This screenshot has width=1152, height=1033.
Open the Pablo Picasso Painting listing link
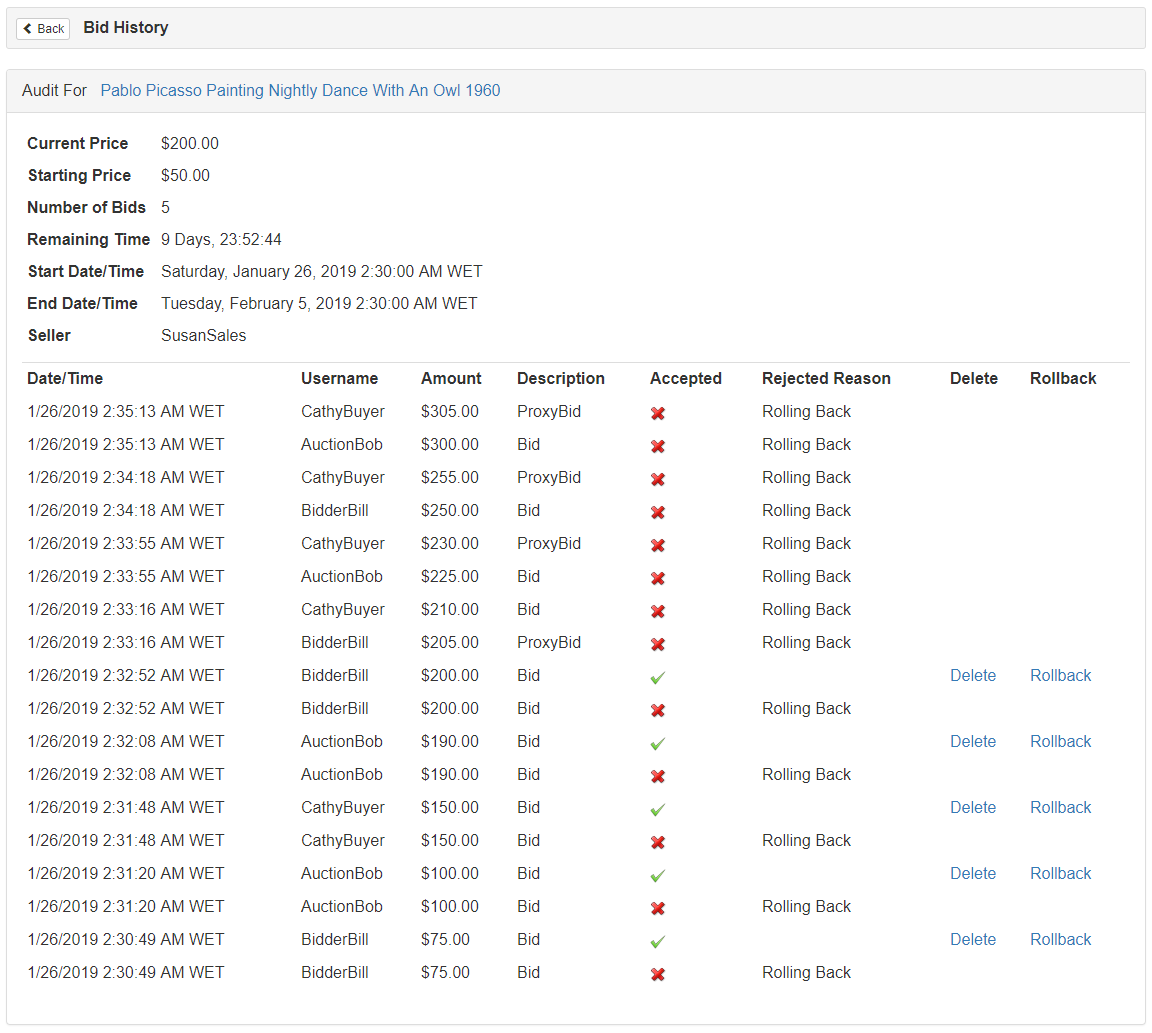300,90
